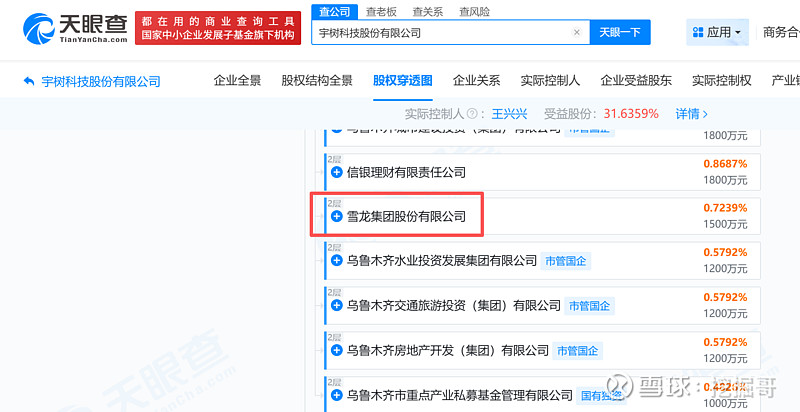Select 1800万元 amount of 信银理财
This screenshot has width=800, height=412.
(725, 180)
